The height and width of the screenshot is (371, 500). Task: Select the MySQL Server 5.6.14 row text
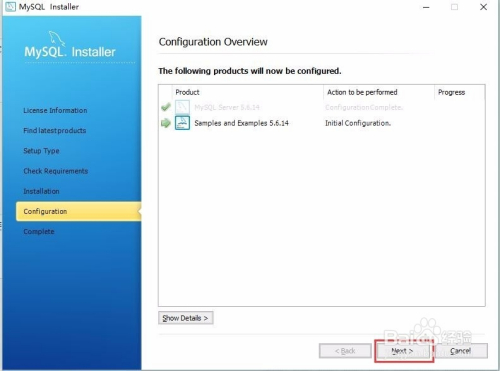tap(227, 107)
